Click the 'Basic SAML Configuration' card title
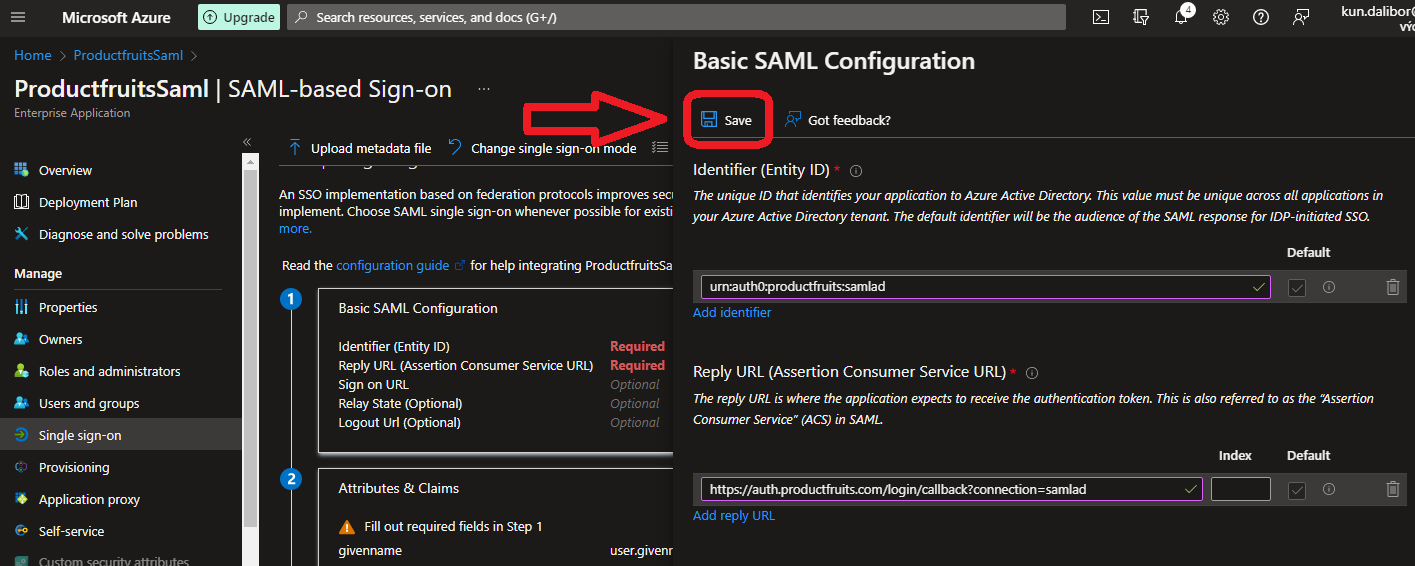The width and height of the screenshot is (1415, 566). pyautogui.click(x=418, y=308)
